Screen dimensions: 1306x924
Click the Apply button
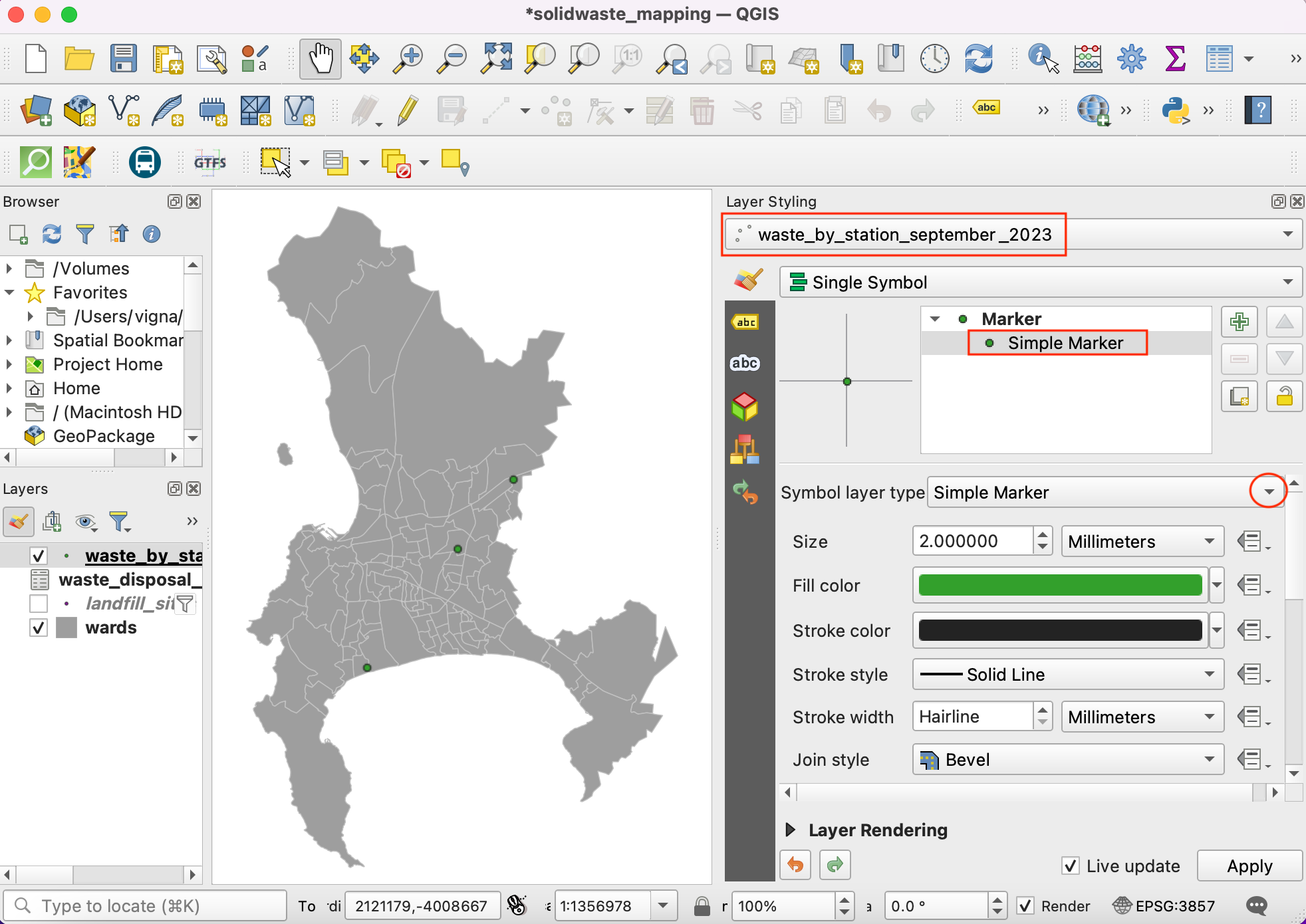pos(1249,866)
